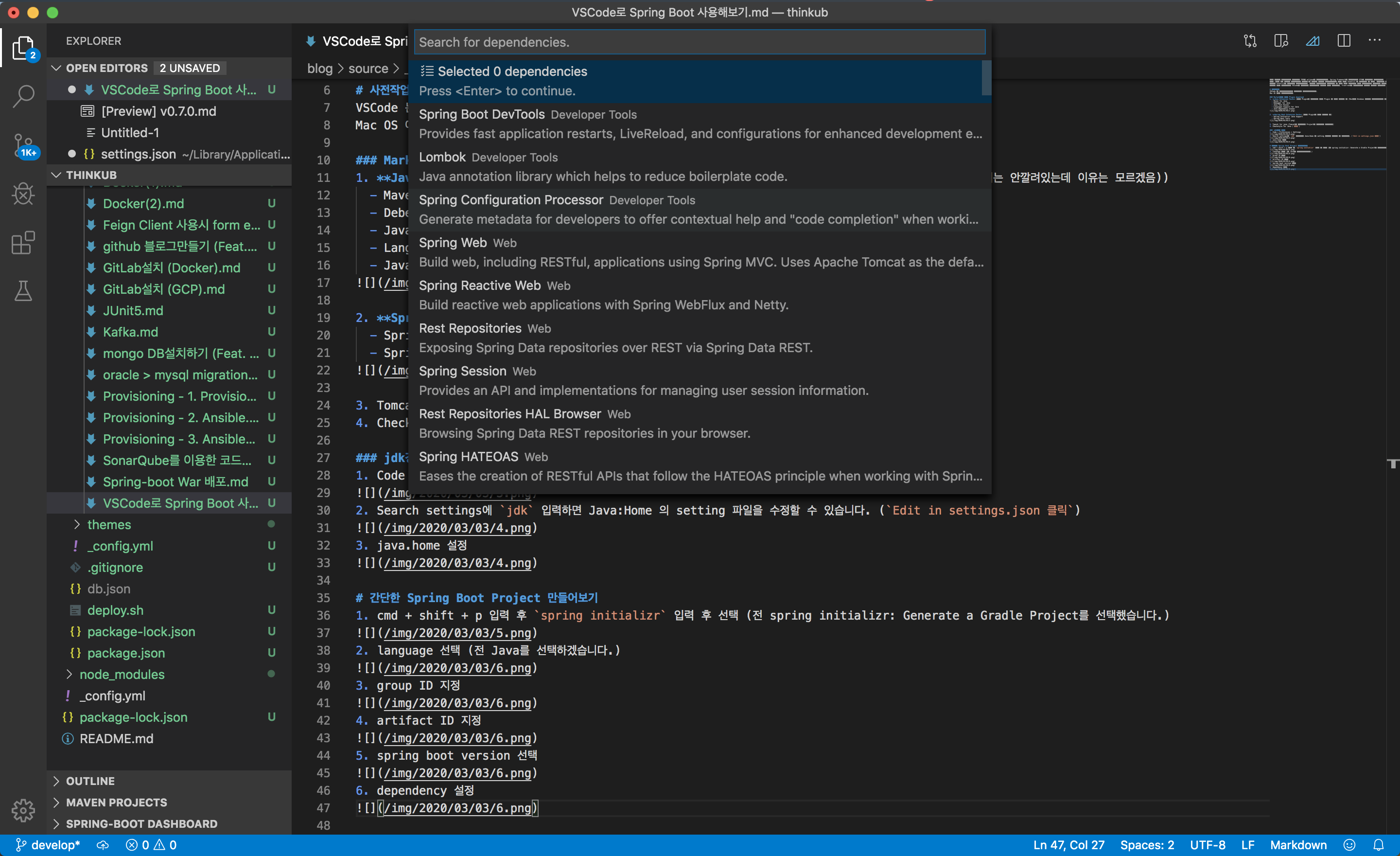The height and width of the screenshot is (856, 1400).
Task: Open the More Actions ellipsis menu
Action: click(1375, 41)
